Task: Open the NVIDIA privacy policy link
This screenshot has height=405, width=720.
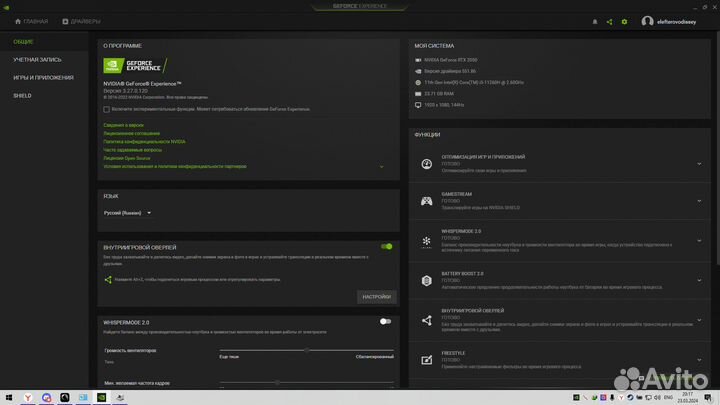Action: pos(143,142)
